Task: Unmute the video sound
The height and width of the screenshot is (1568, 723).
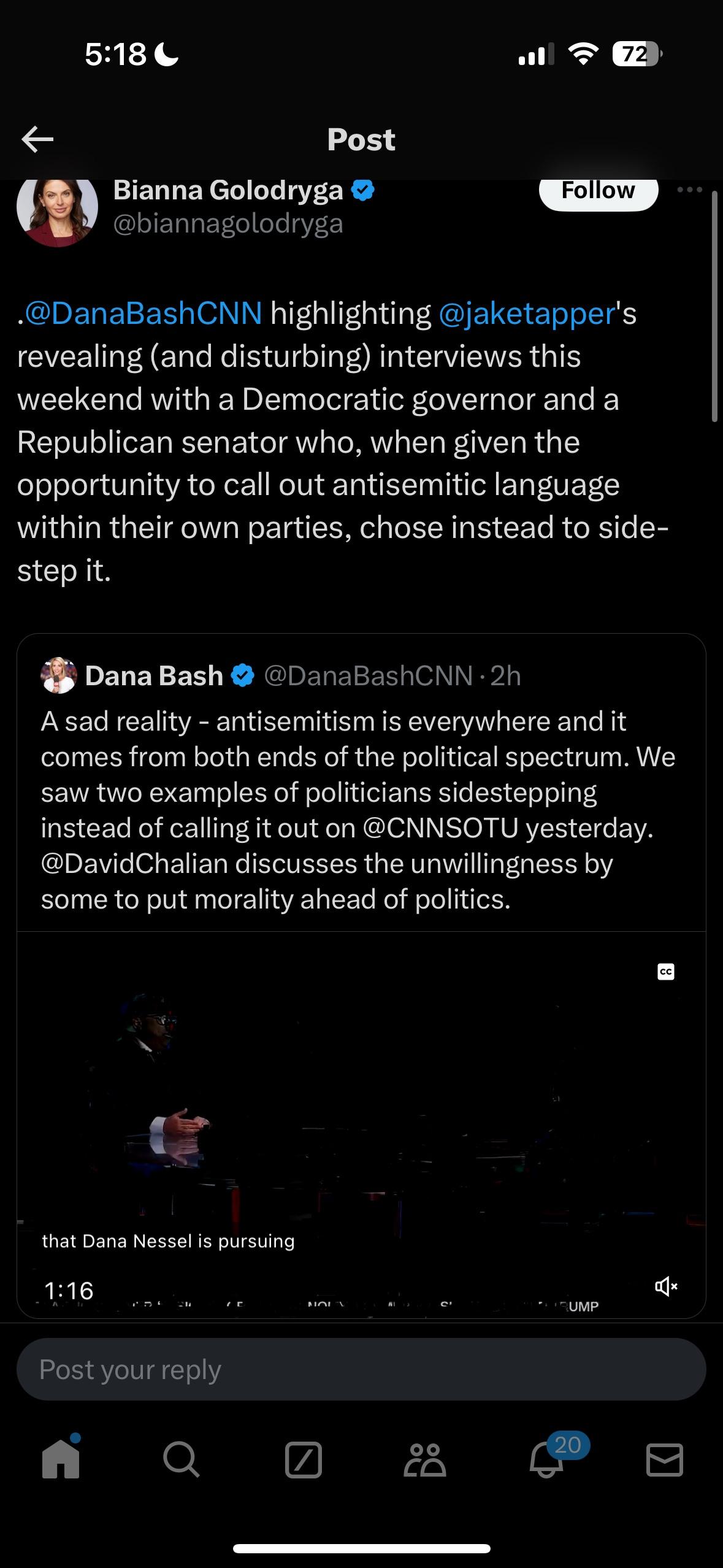Action: (666, 1286)
